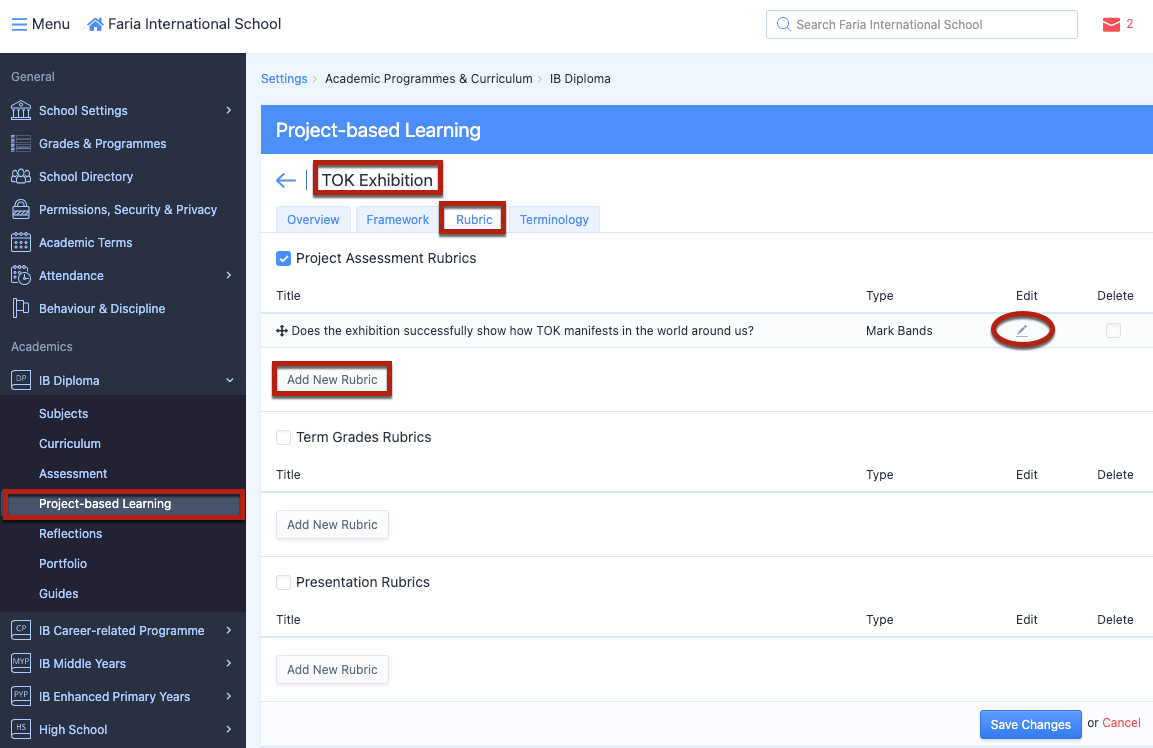Open Reflections under IB Diploma

pyautogui.click(x=71, y=533)
